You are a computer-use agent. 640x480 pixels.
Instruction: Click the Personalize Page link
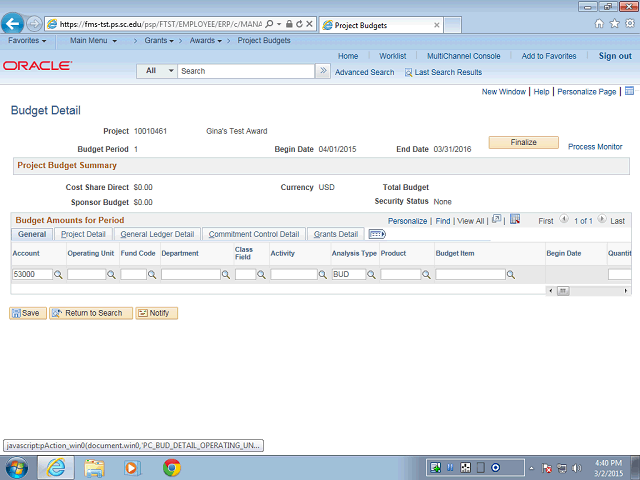(587, 92)
